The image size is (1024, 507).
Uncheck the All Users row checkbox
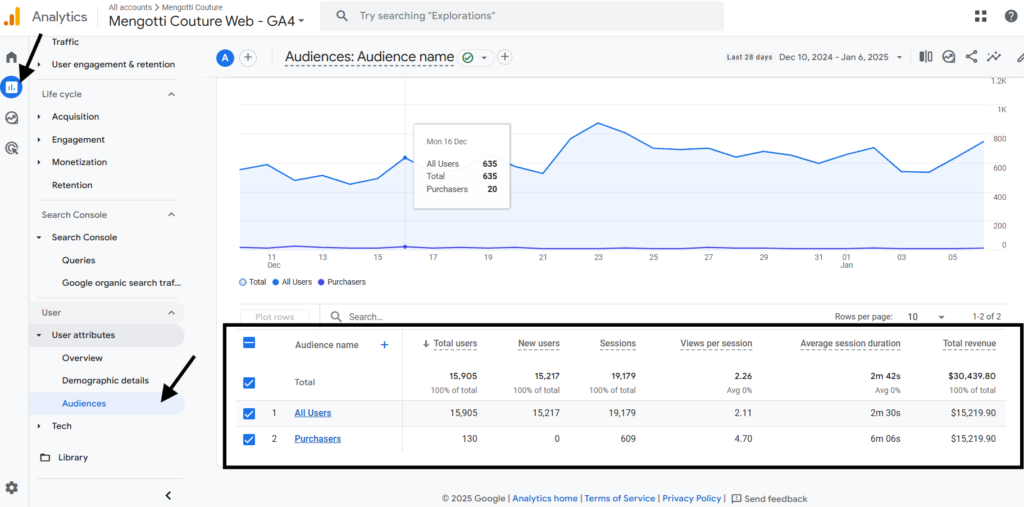click(x=249, y=414)
